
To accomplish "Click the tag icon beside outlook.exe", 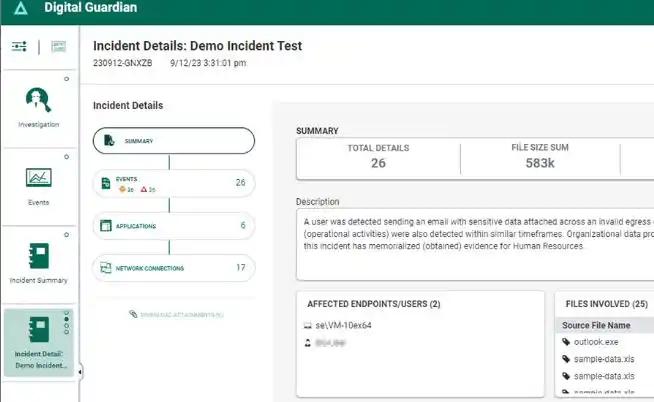I will click(566, 342).
